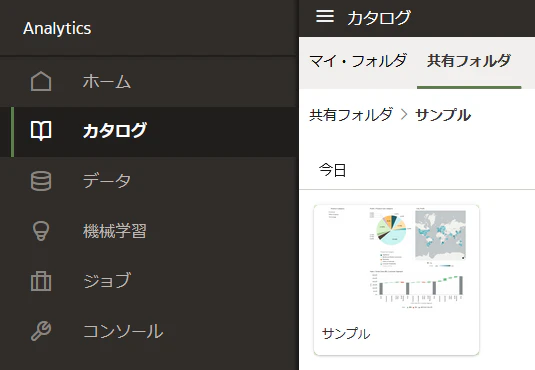Open the サンプル workbook thumbnail

click(x=396, y=259)
